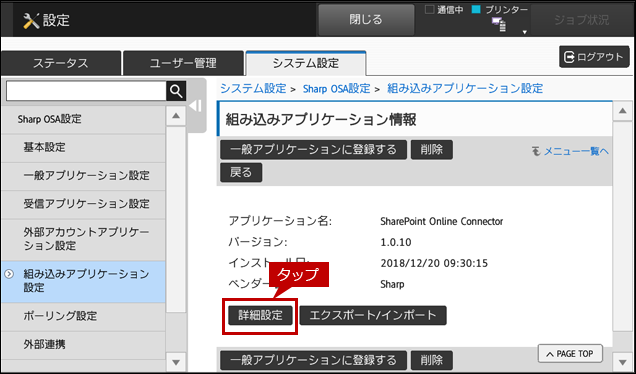The width and height of the screenshot is (636, 374).
Task: Click the sidebar scroll up arrow
Action: pyautogui.click(x=176, y=116)
